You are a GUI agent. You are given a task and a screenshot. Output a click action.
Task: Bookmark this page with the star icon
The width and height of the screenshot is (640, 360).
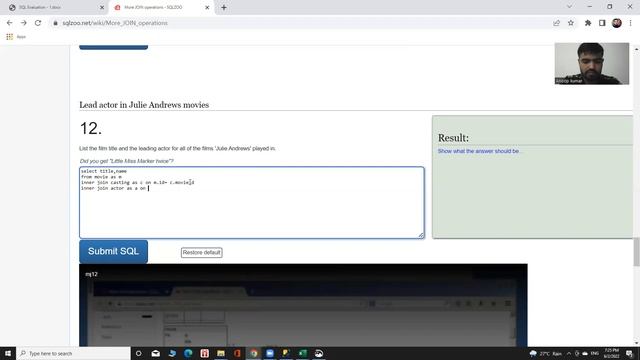point(571,23)
